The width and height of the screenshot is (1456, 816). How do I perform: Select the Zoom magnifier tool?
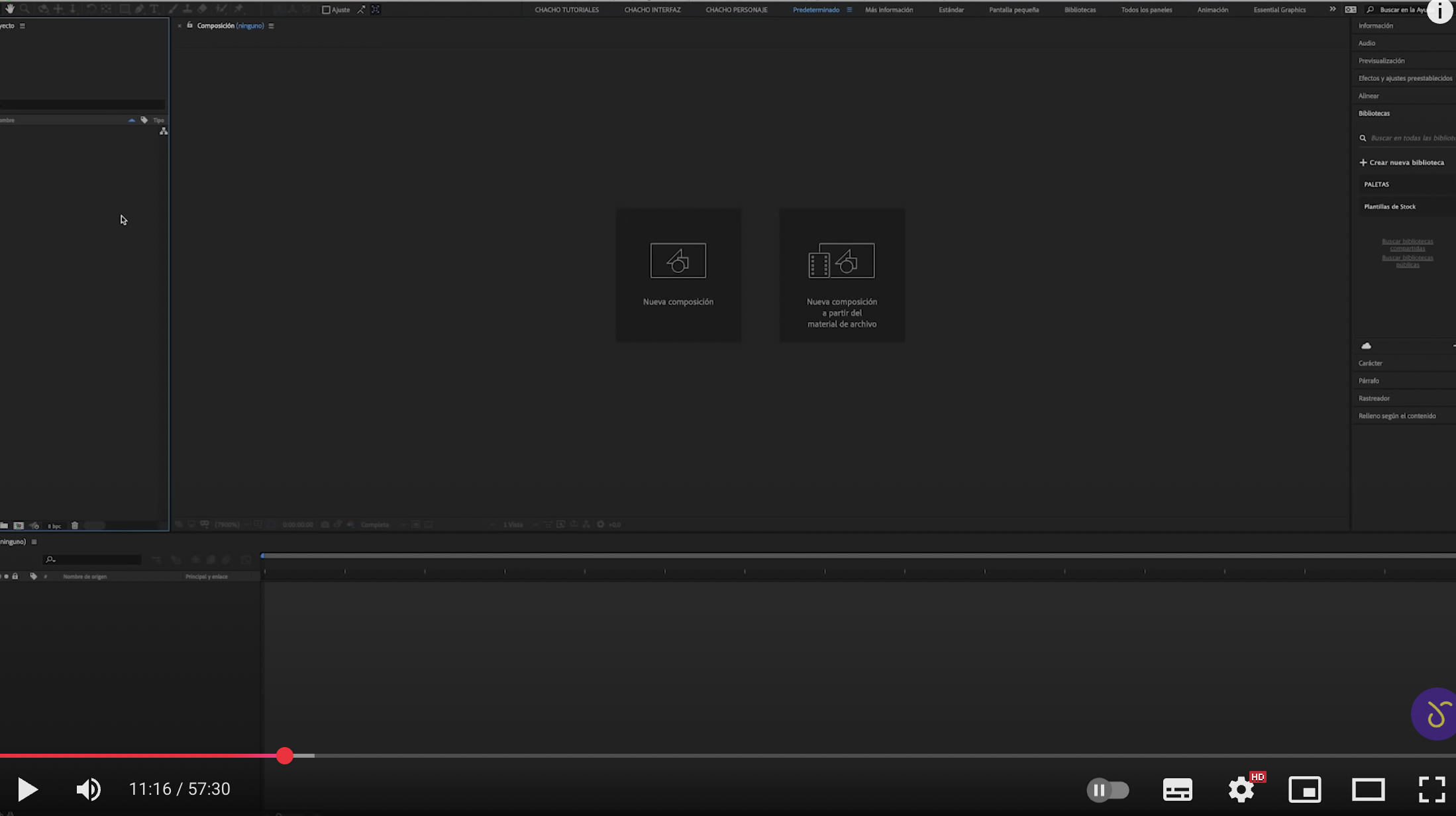25,9
